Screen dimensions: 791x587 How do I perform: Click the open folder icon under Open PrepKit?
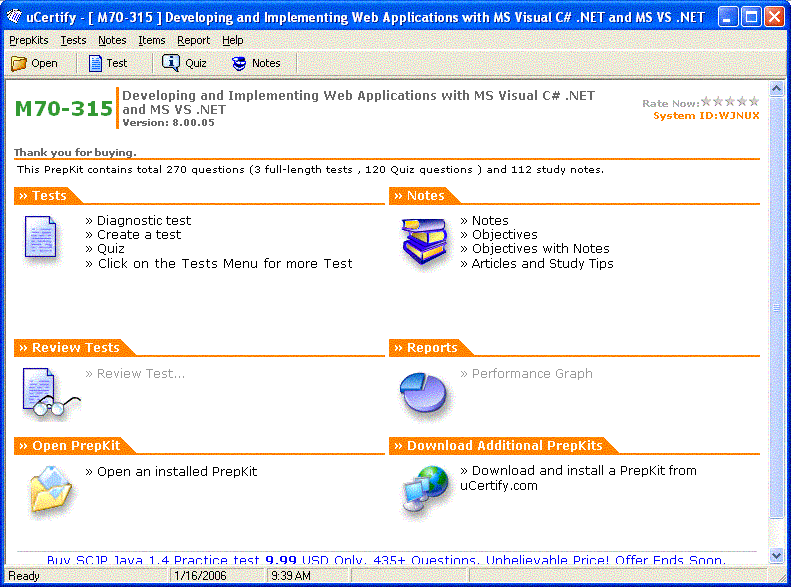(50, 489)
